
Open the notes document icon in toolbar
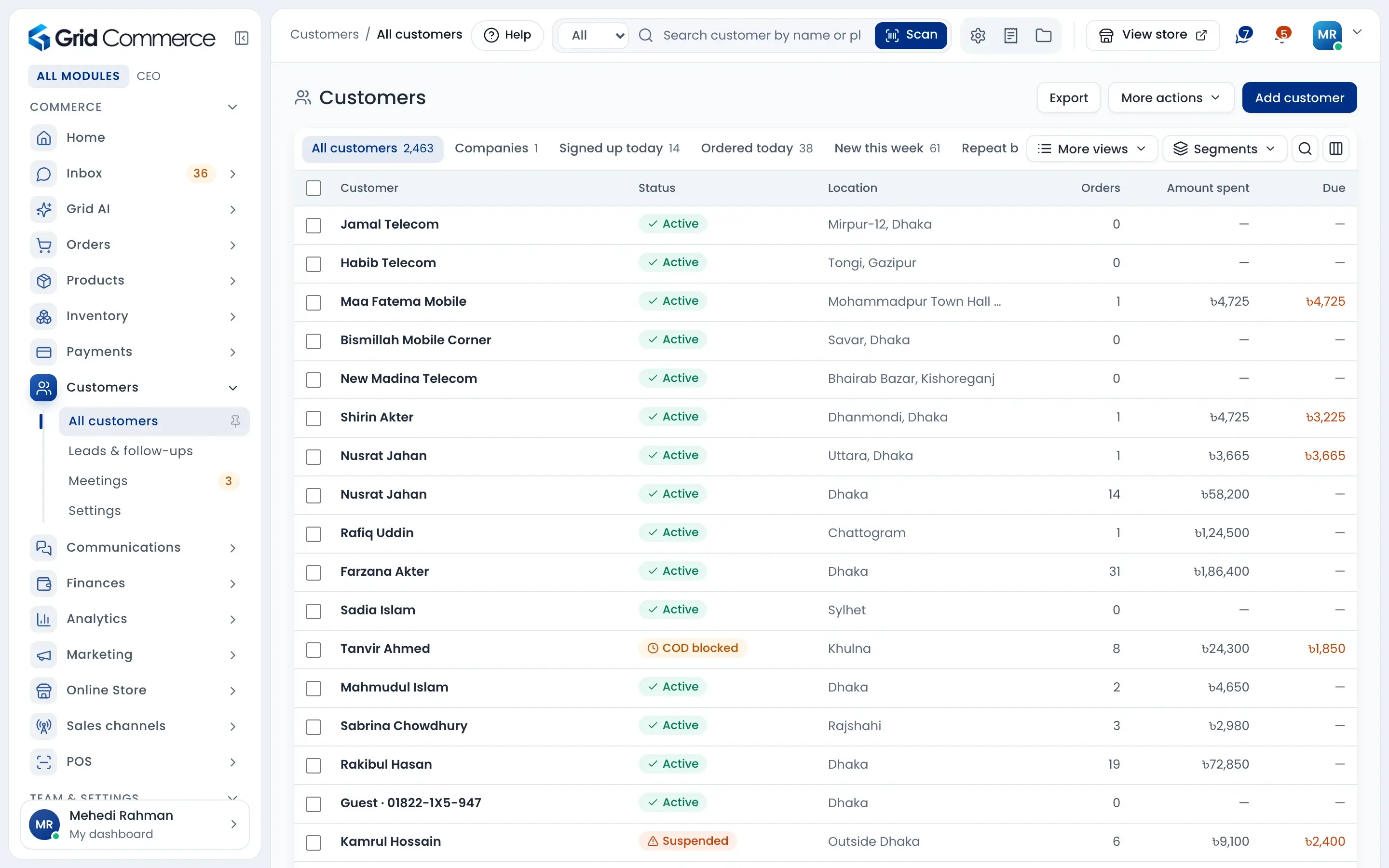(x=1011, y=36)
